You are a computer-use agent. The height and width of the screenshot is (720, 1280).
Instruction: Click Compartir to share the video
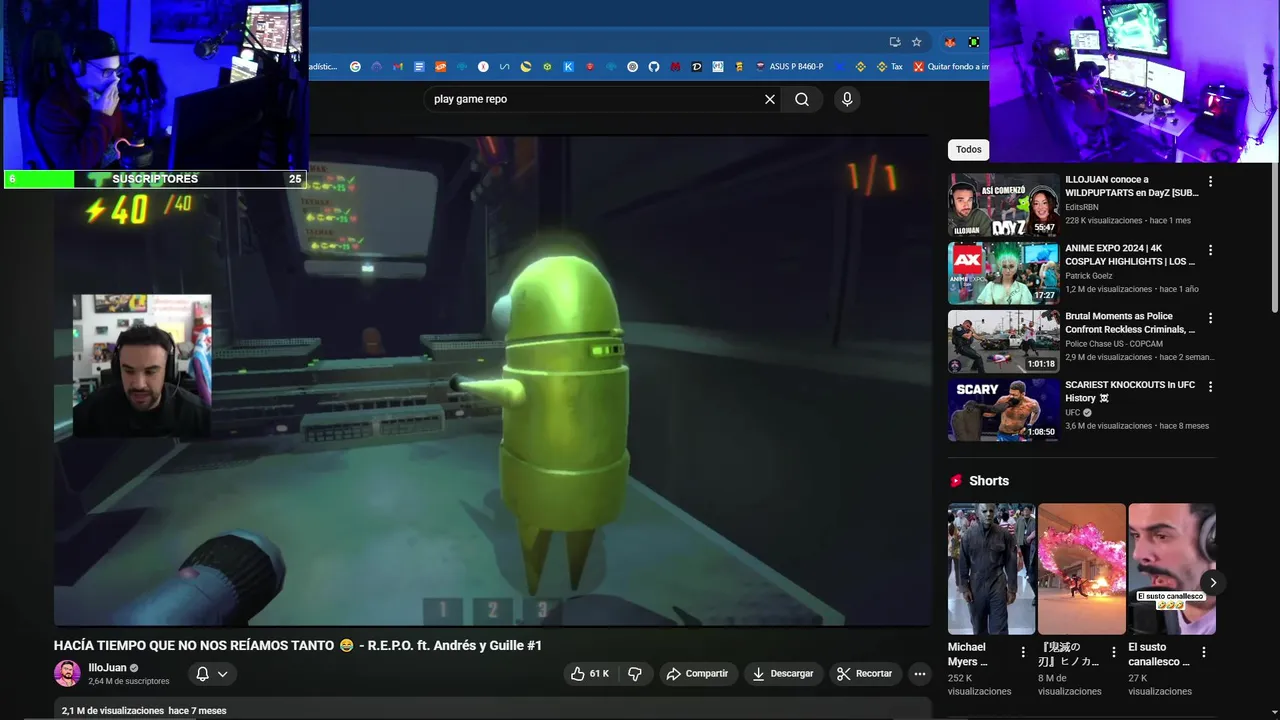click(697, 674)
